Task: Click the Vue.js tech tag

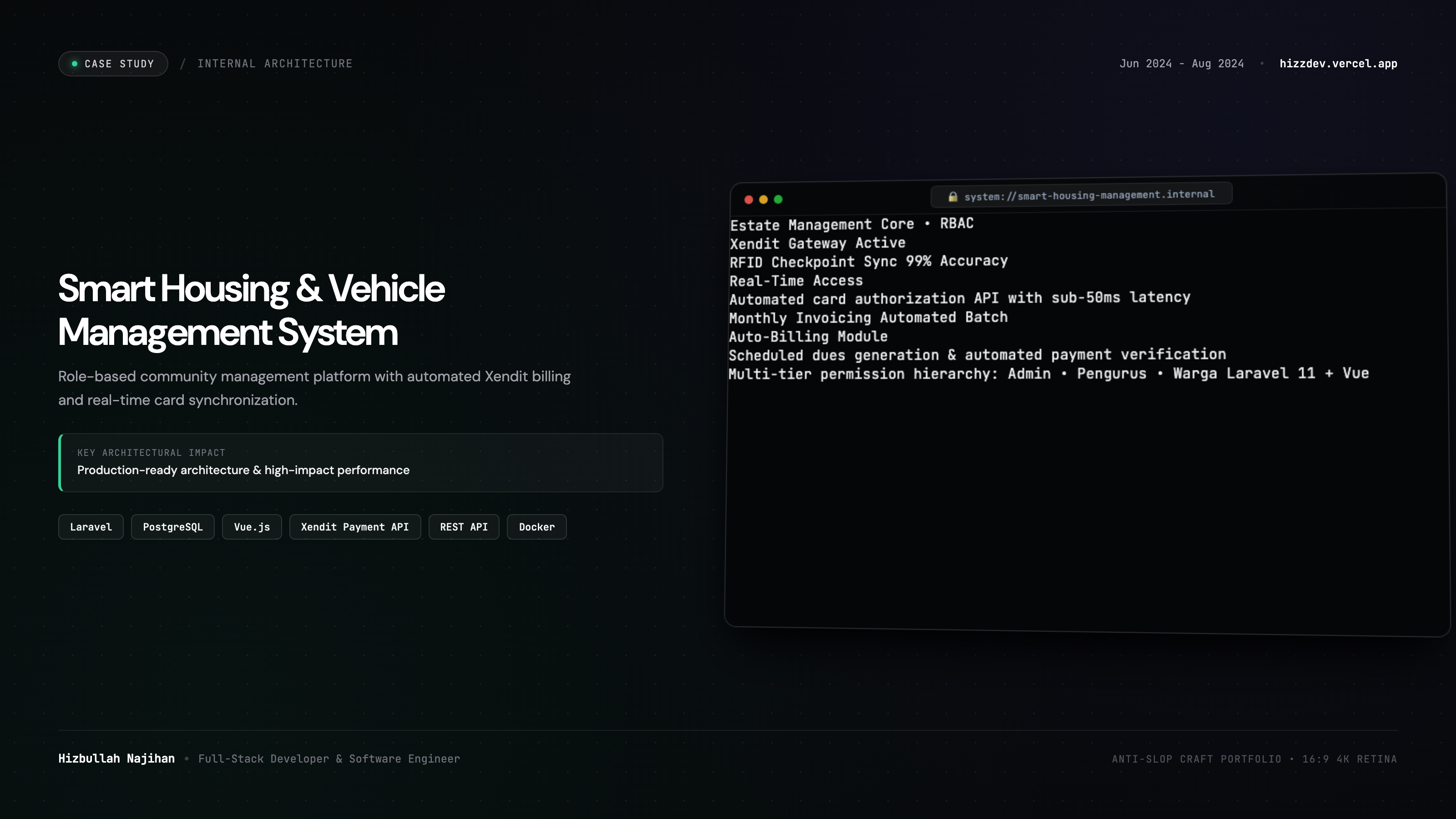Action: pyautogui.click(x=252, y=527)
